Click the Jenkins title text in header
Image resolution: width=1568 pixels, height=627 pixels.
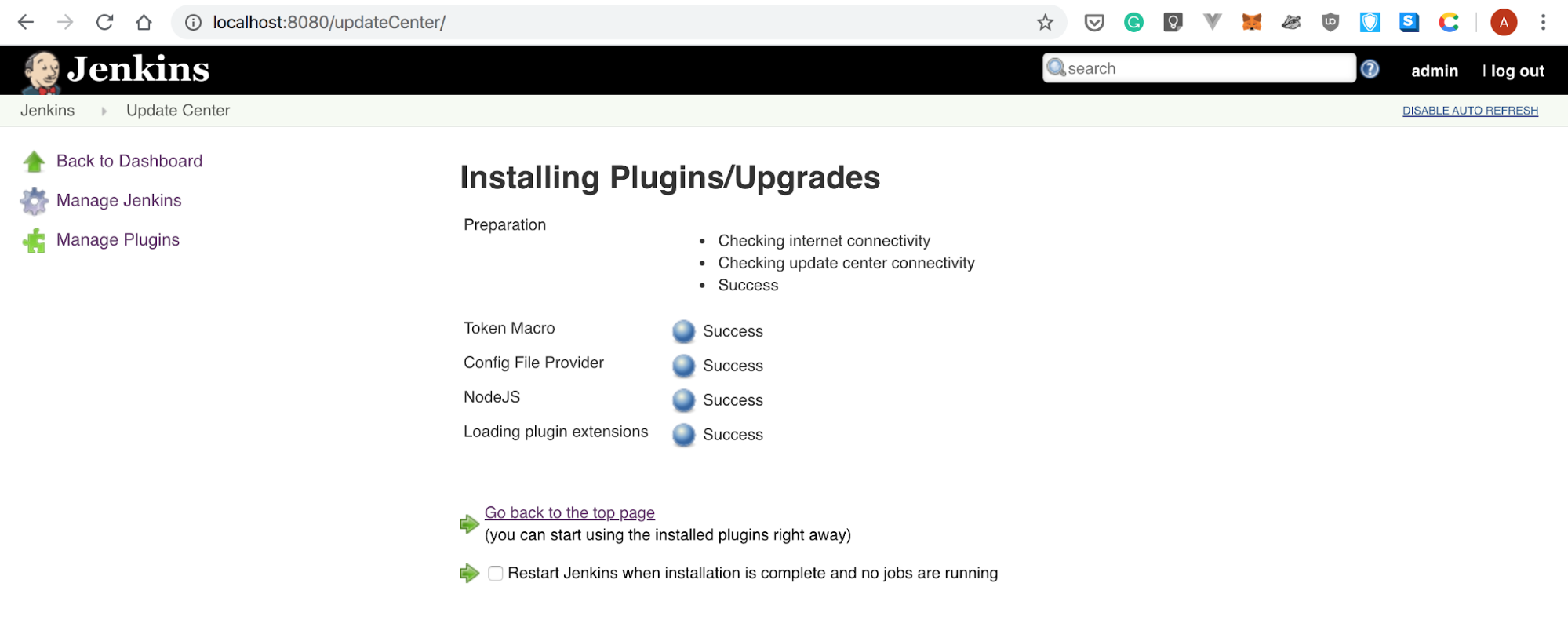(x=139, y=69)
